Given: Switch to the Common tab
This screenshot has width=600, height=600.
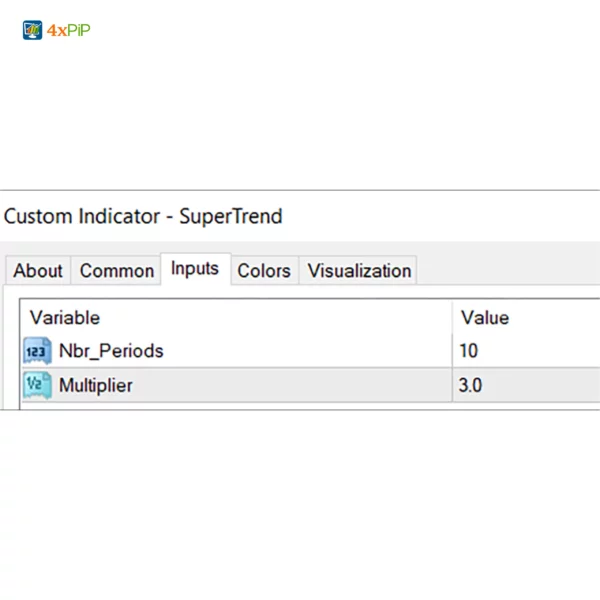Looking at the screenshot, I should (x=117, y=271).
